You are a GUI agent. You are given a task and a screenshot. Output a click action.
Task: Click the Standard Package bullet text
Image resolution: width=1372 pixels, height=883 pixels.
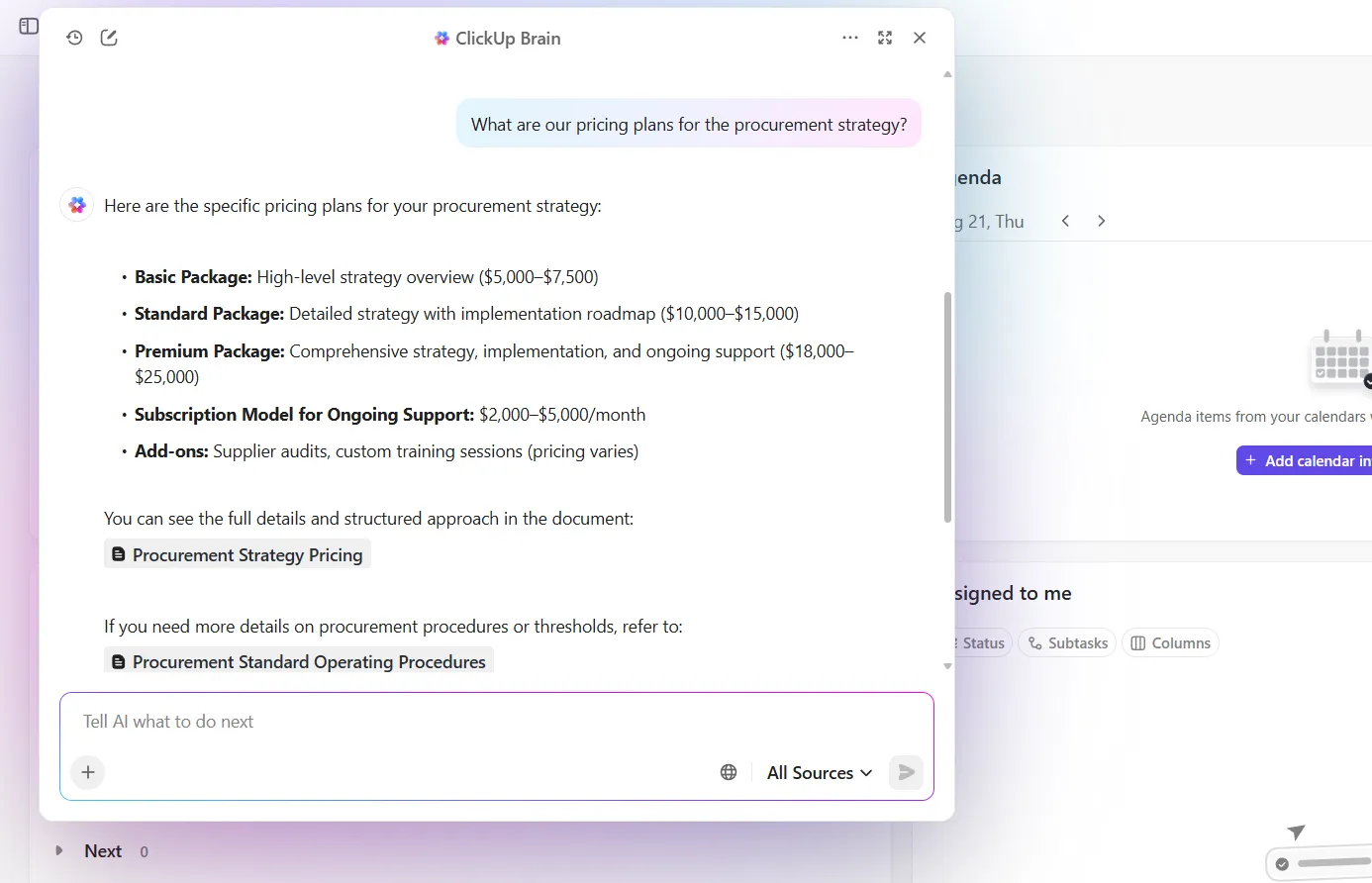click(x=466, y=314)
